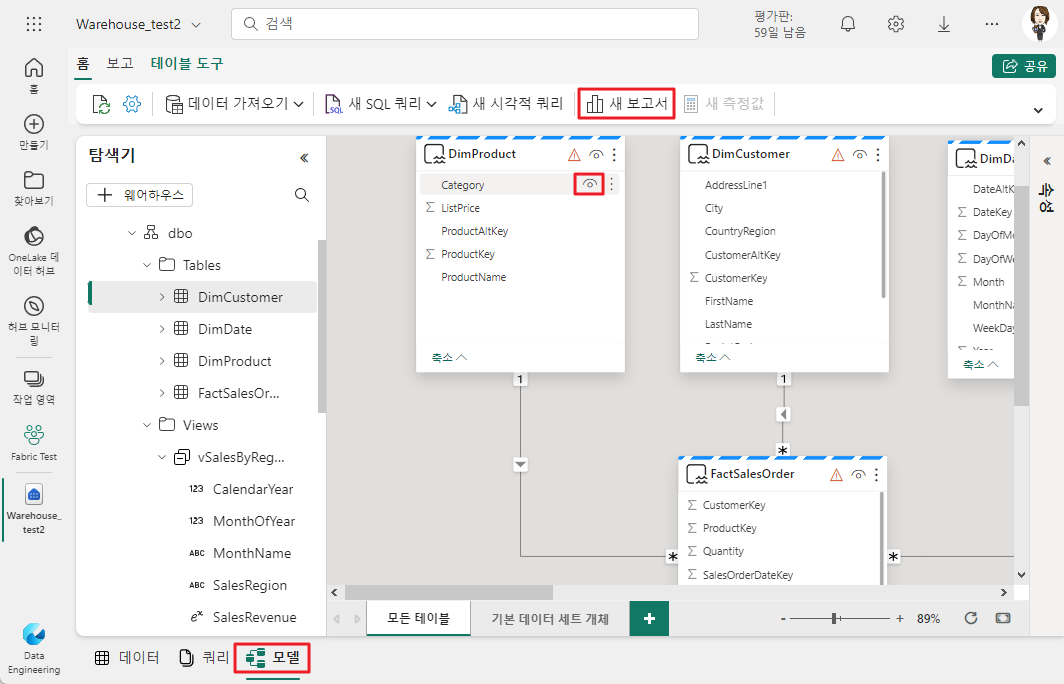Collapse the dbo schema node
This screenshot has height=684, width=1064.
tap(132, 233)
